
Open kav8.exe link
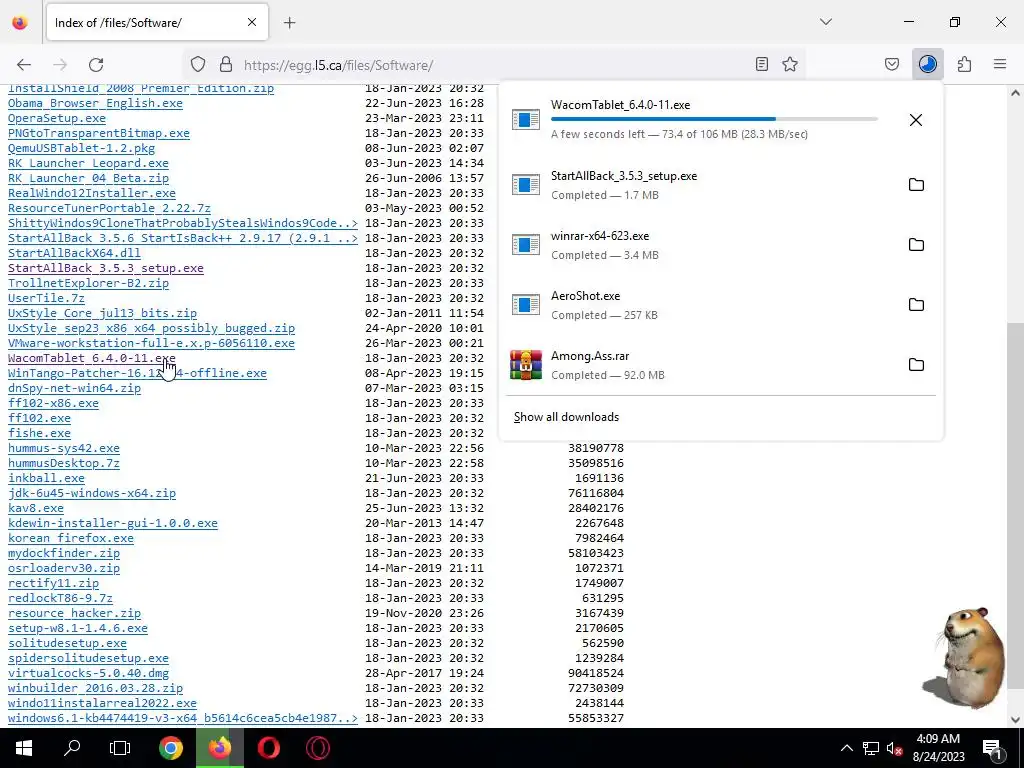point(36,509)
